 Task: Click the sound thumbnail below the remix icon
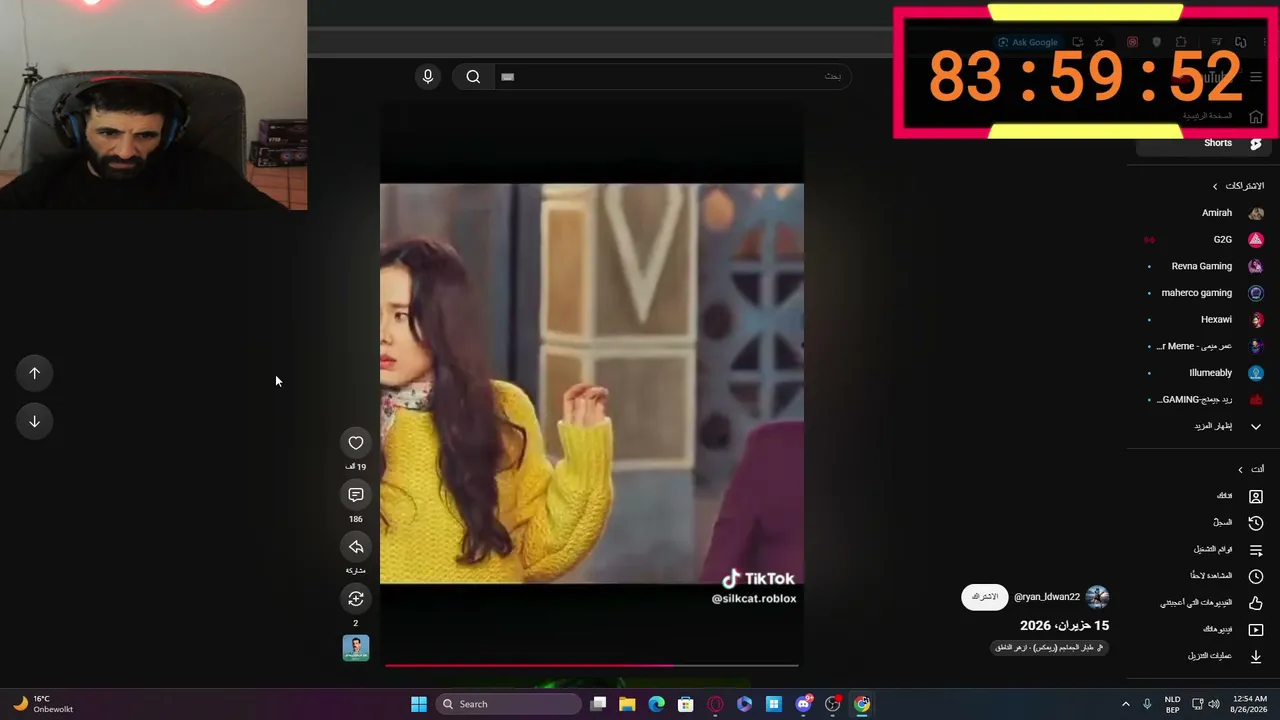click(x=356, y=648)
